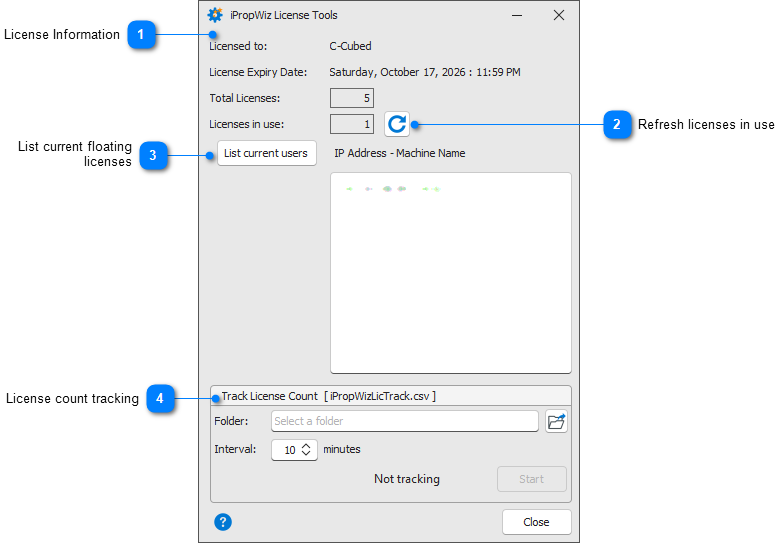Image resolution: width=779 pixels, height=543 pixels.
Task: Open folder browse icon beside Folder field
Action: (x=556, y=421)
